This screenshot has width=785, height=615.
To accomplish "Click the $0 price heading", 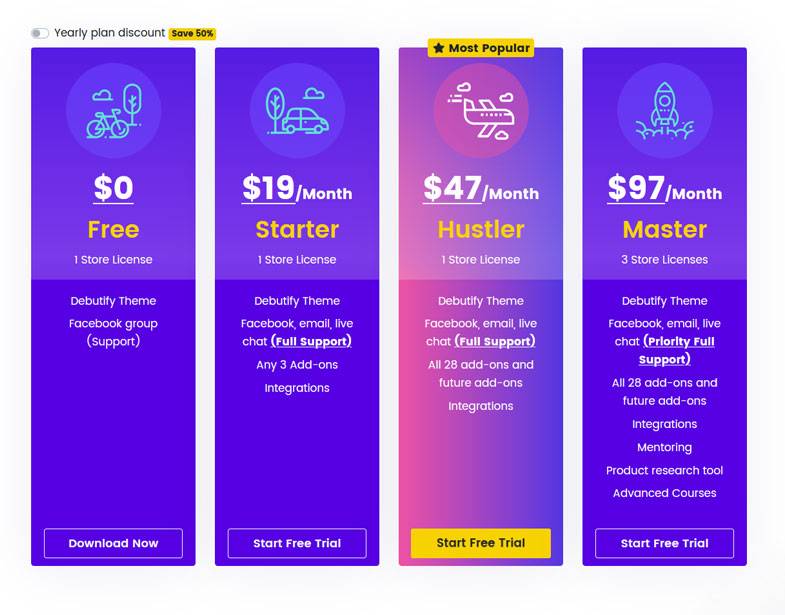I will coord(113,188).
